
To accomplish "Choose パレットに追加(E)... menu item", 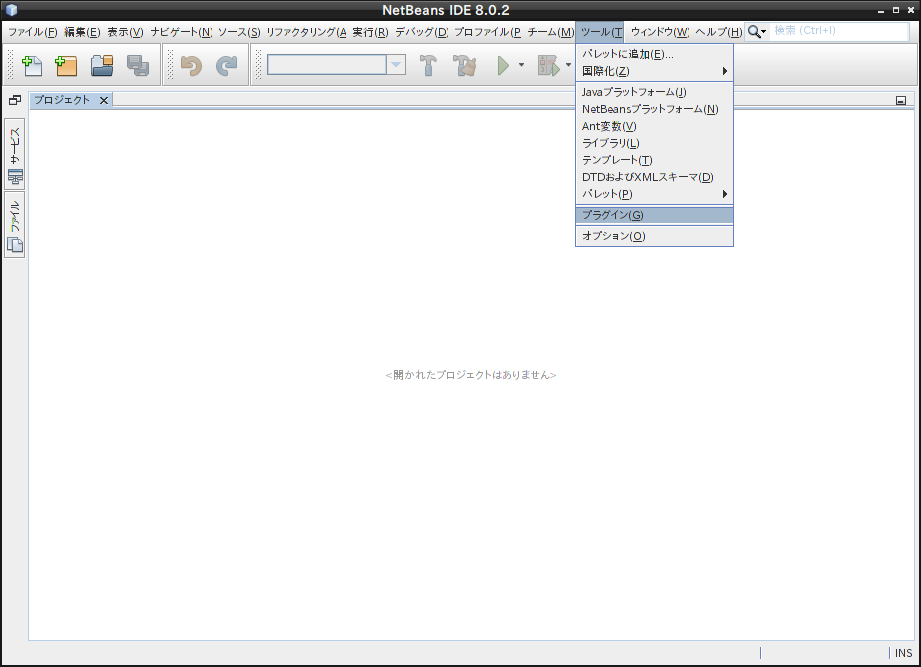I will 654,54.
